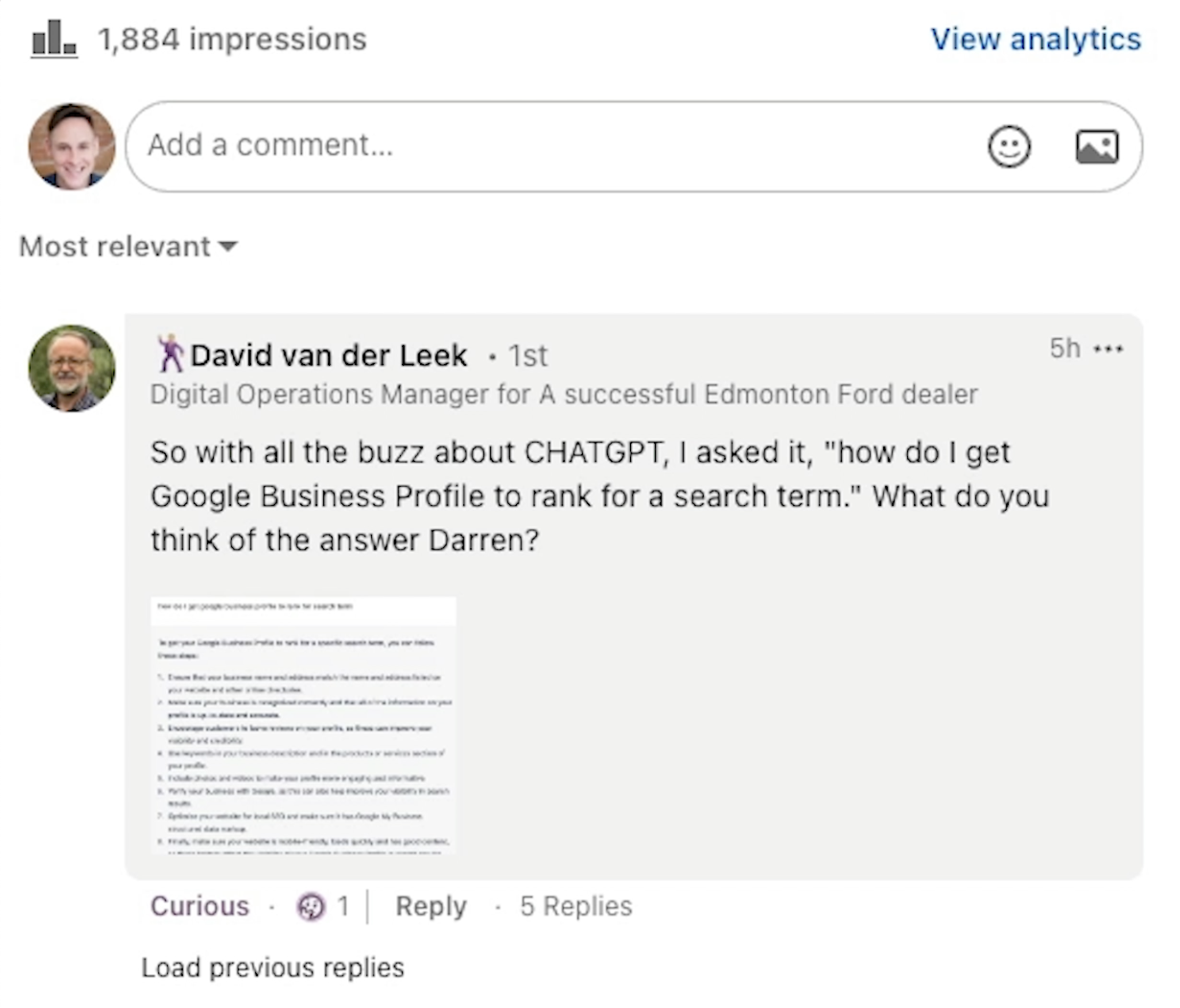Click the purple figure icon beside David's name
1180x1008 pixels.
tap(170, 354)
